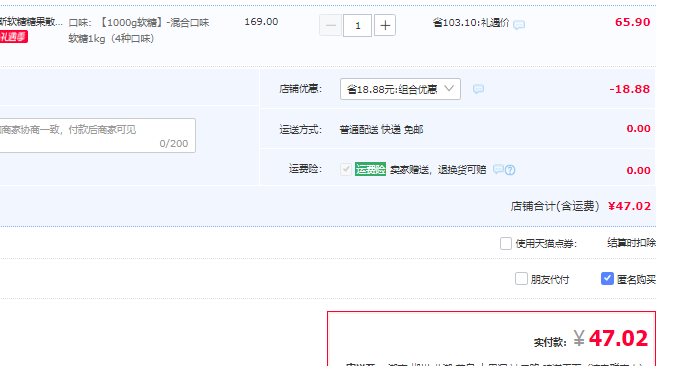Viewport: 675px width, 366px height.
Task: Toggle the 运费险 checkbox
Action: pos(346,169)
